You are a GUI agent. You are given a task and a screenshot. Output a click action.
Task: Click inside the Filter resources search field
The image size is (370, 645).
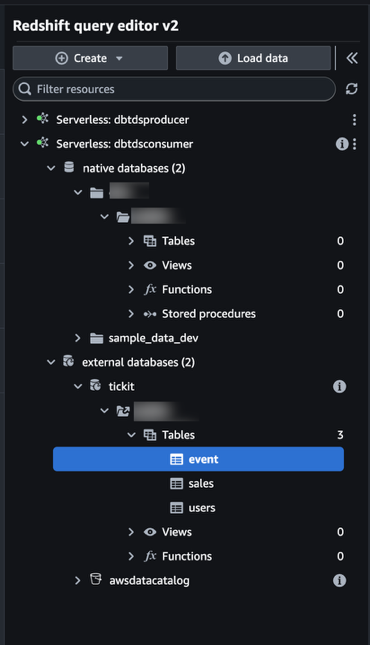pos(174,89)
